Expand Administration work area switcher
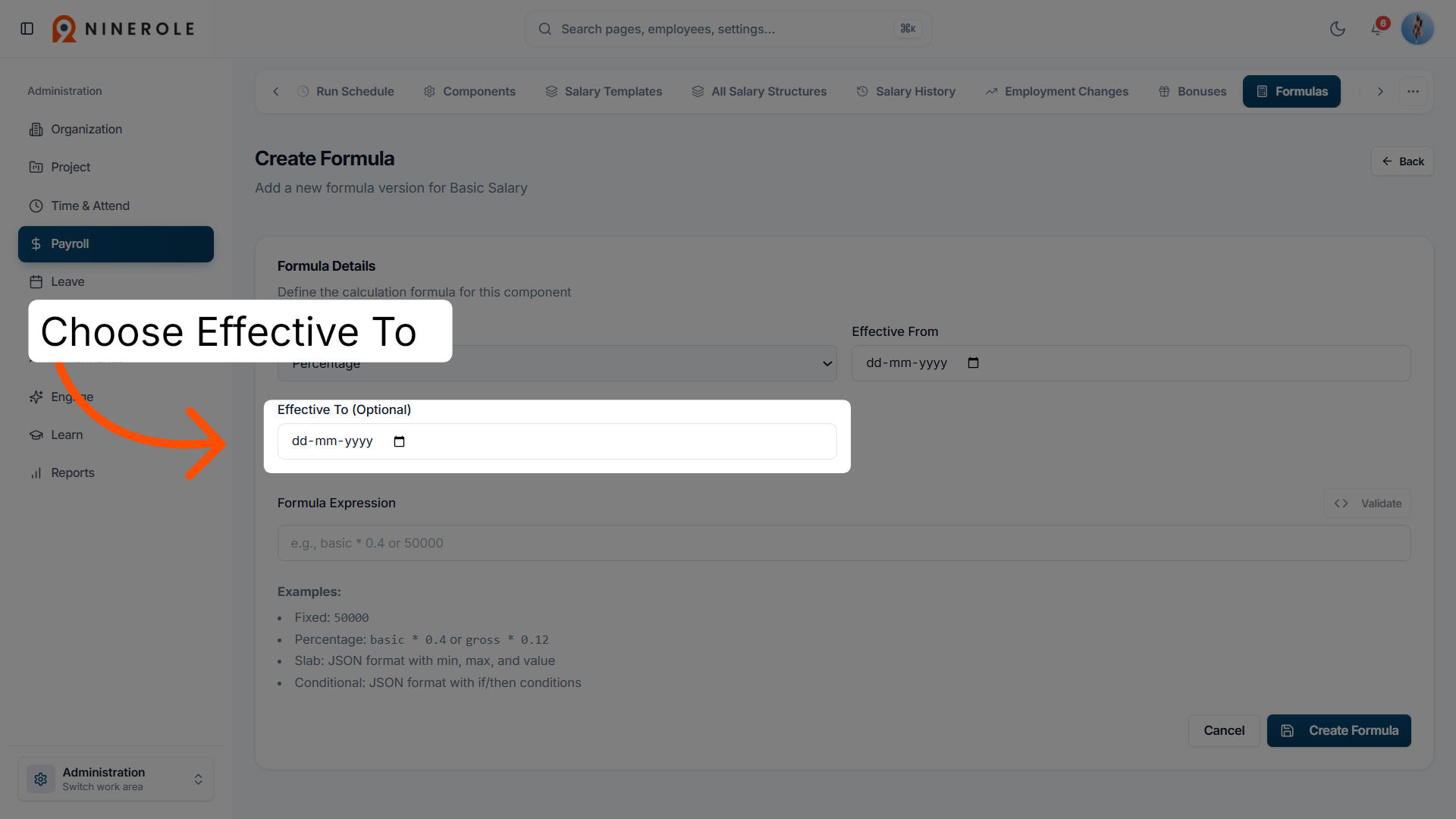This screenshot has width=1456, height=819. 116,779
